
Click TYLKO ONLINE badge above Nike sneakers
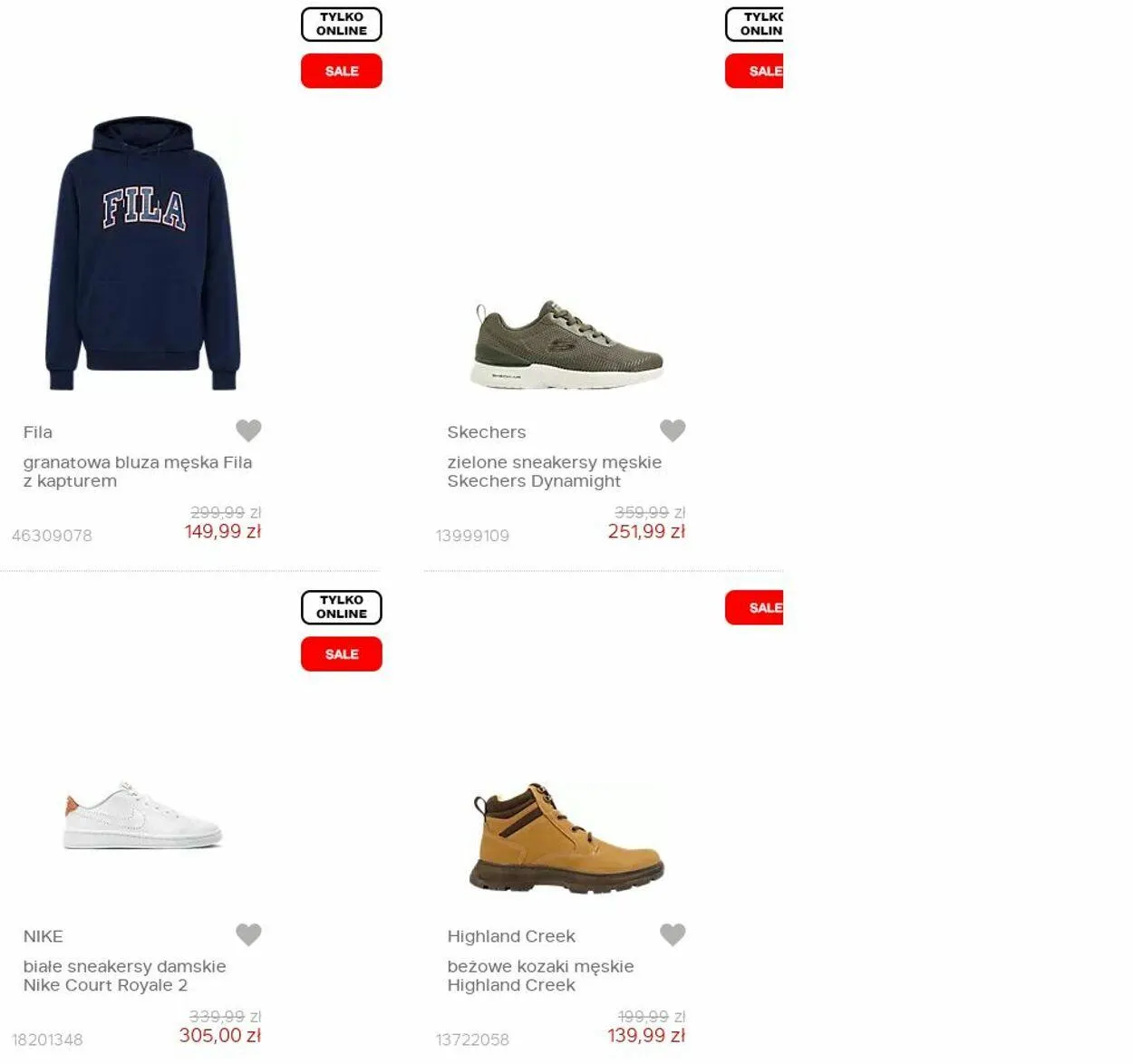click(342, 607)
